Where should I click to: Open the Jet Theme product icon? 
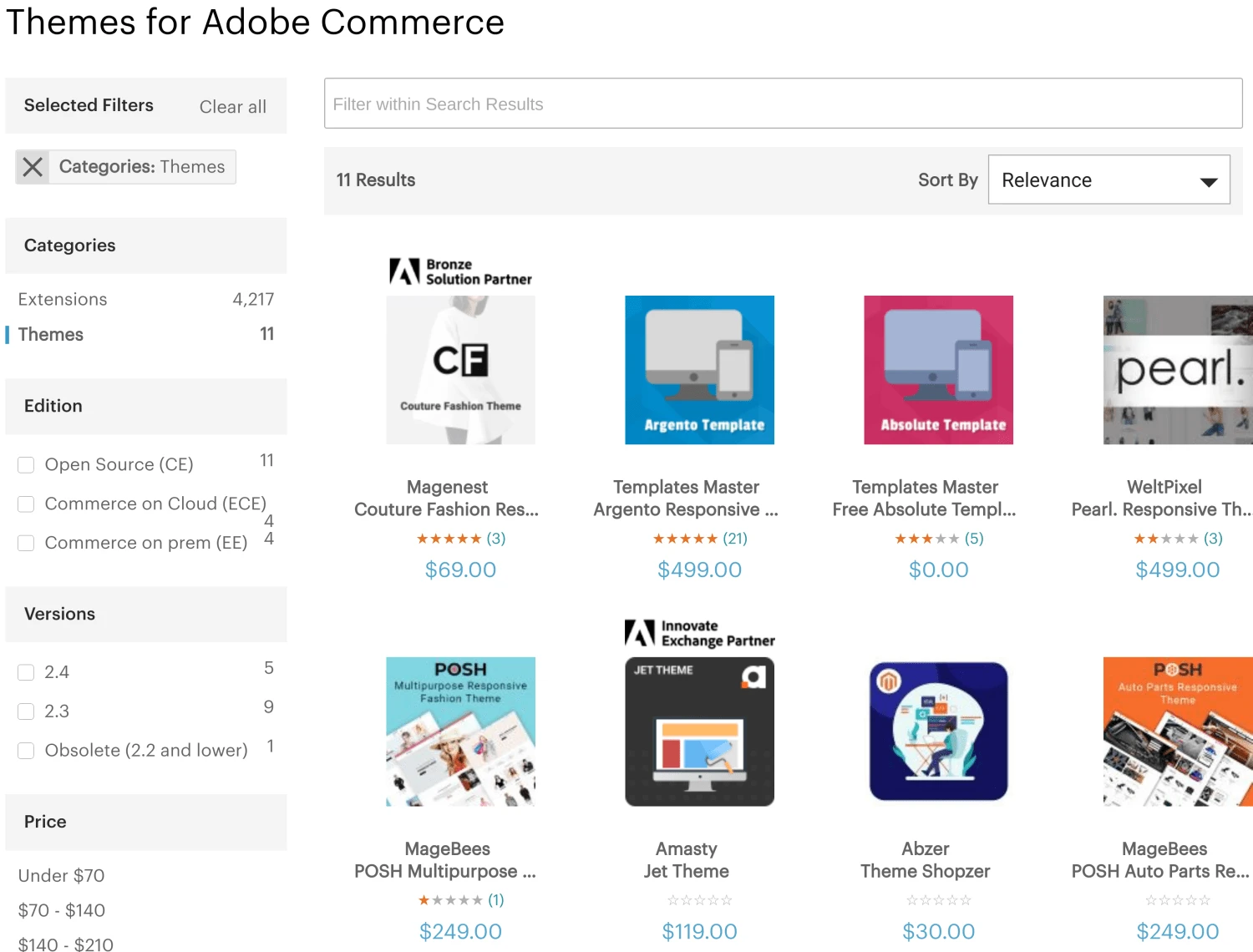tap(699, 732)
